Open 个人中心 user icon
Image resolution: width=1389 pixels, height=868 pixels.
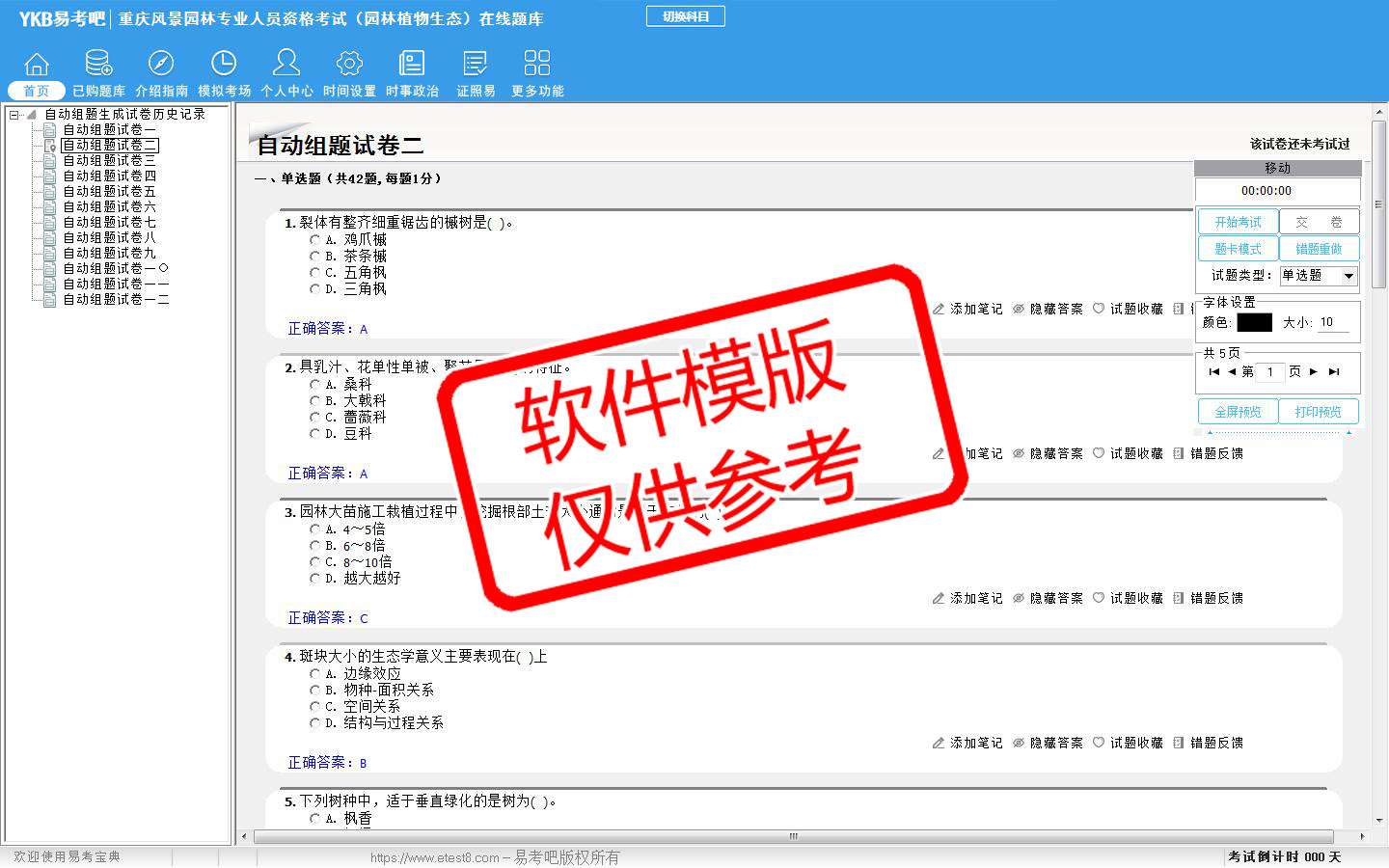click(x=286, y=63)
